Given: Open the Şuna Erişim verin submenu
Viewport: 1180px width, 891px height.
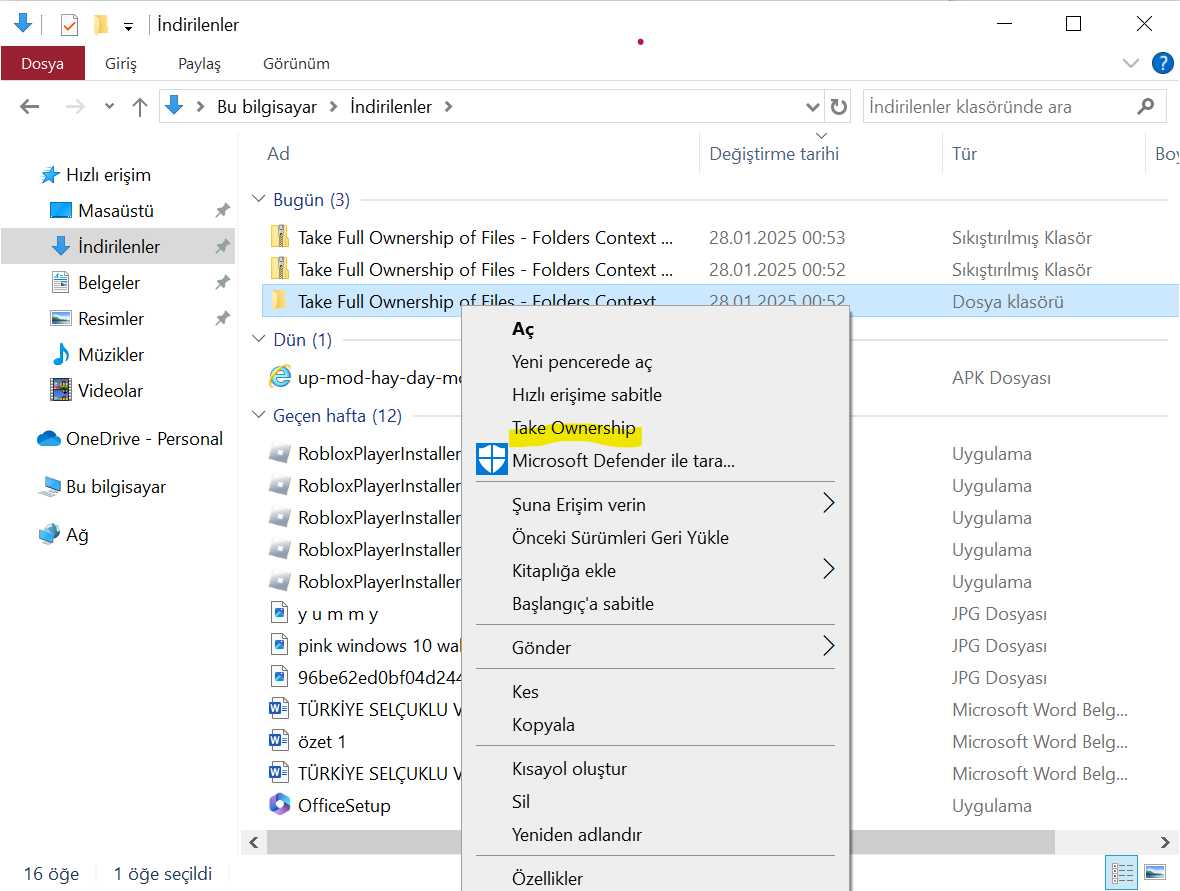Looking at the screenshot, I should [655, 505].
